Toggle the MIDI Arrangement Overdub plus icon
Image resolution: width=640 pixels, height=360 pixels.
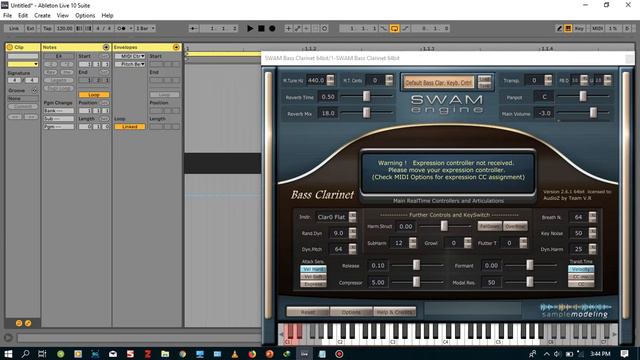288,29
